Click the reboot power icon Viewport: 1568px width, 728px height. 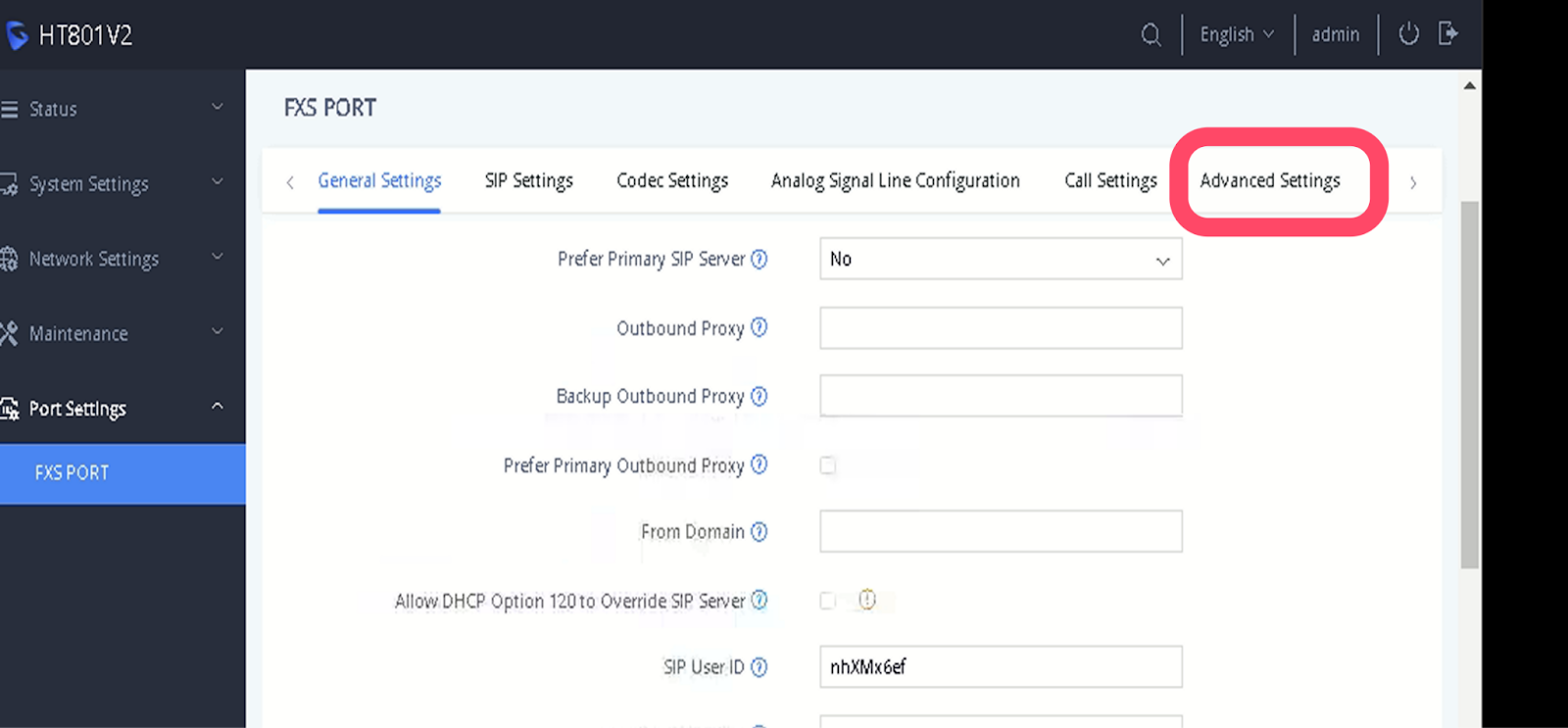coord(1408,34)
